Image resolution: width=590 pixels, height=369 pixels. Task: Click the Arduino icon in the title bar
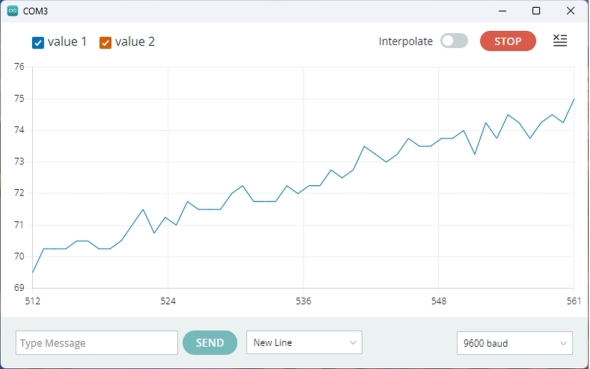point(12,11)
